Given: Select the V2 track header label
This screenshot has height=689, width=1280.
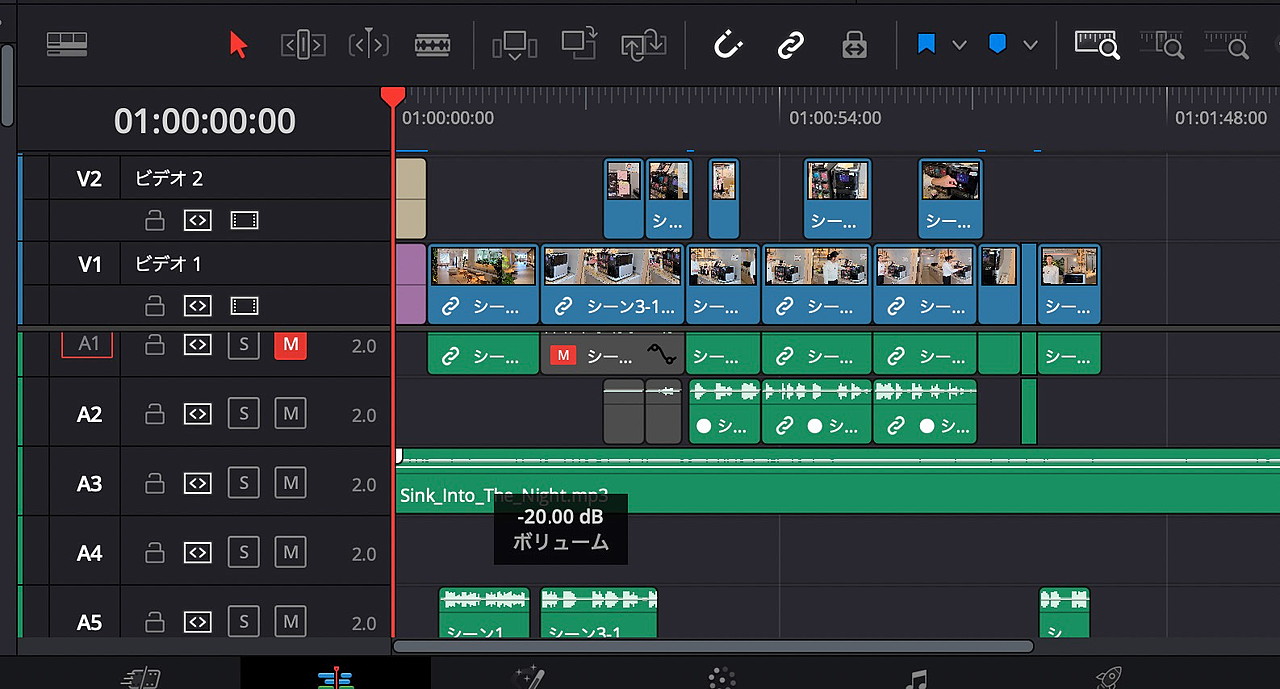Looking at the screenshot, I should pos(89,179).
